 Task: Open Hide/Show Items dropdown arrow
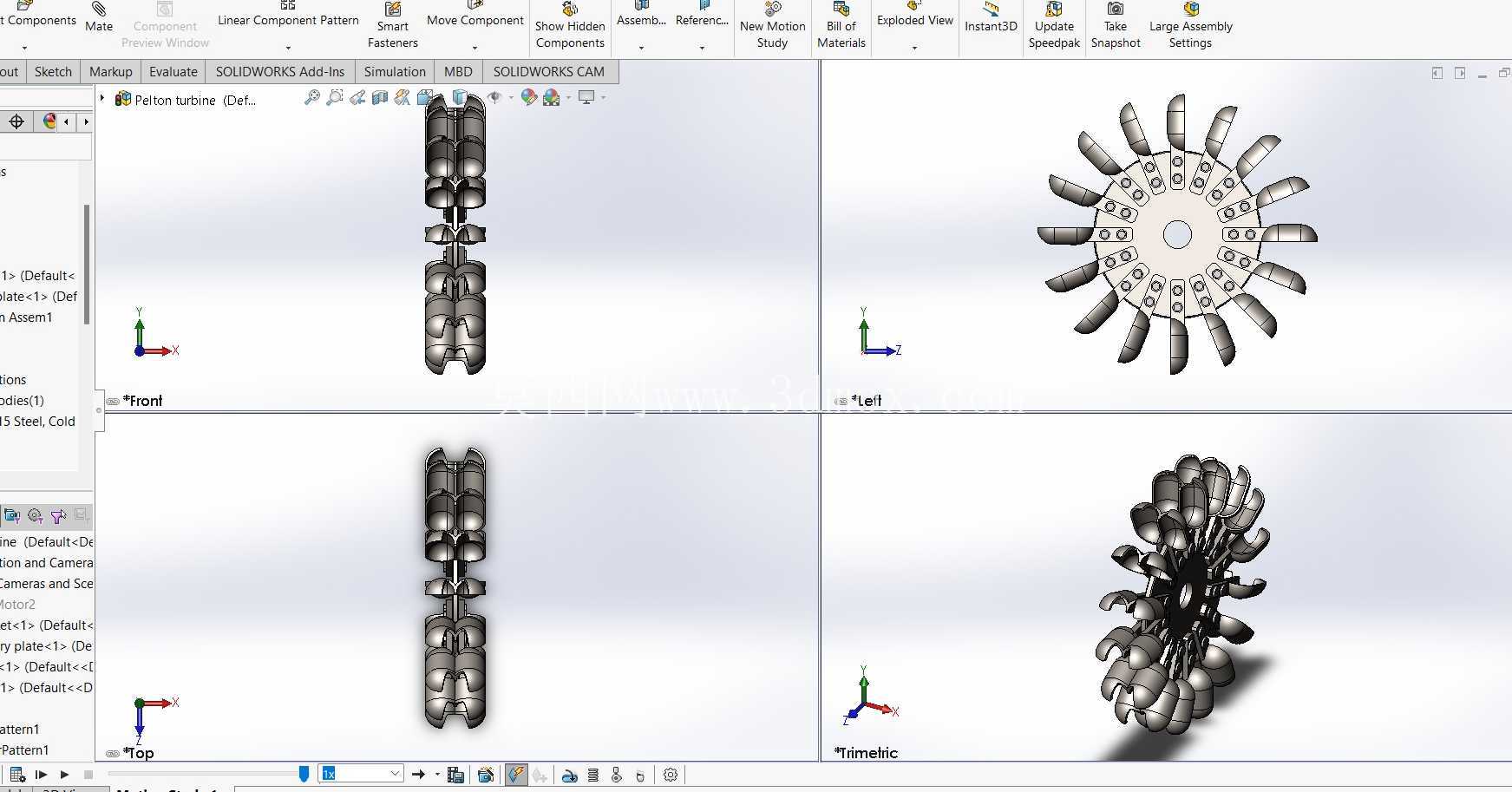[511, 98]
